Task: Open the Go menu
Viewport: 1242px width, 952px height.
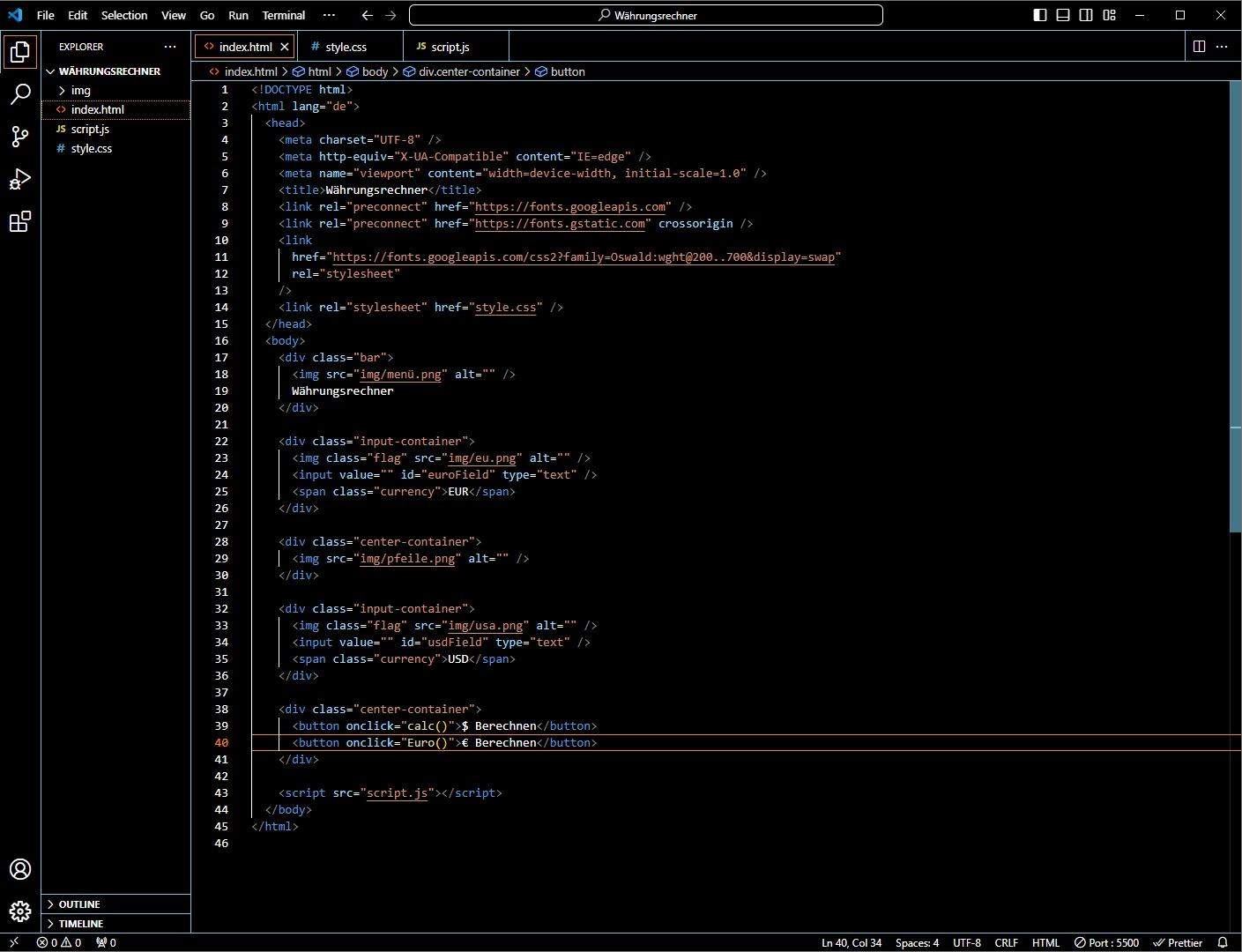Action: pyautogui.click(x=207, y=15)
